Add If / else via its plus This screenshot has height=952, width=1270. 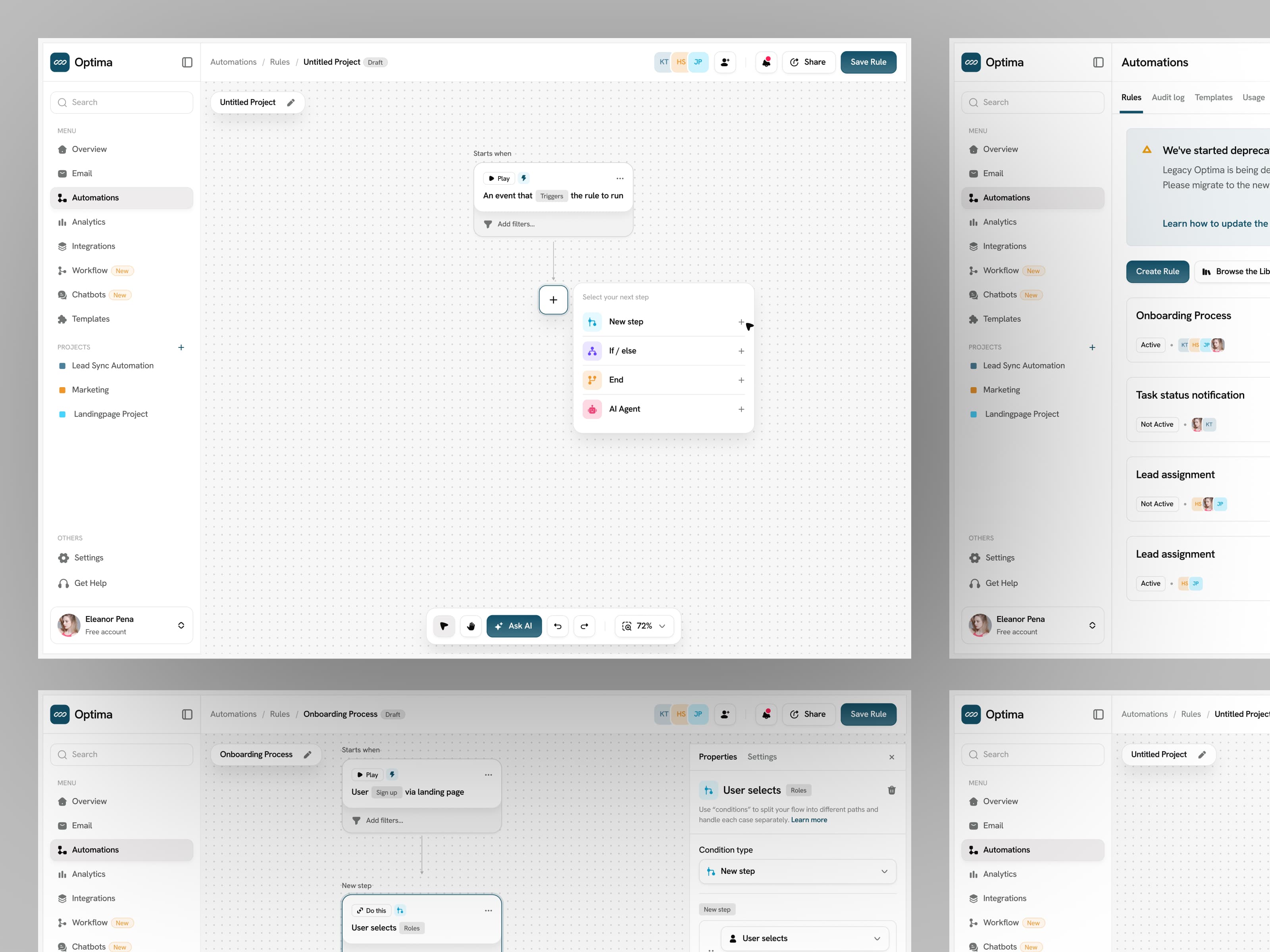click(741, 351)
